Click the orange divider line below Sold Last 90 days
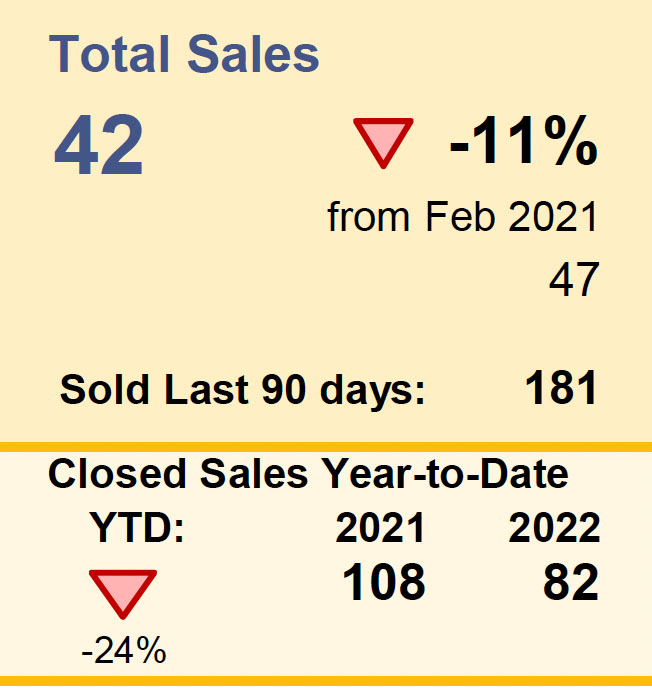This screenshot has height=688, width=652. tap(326, 447)
